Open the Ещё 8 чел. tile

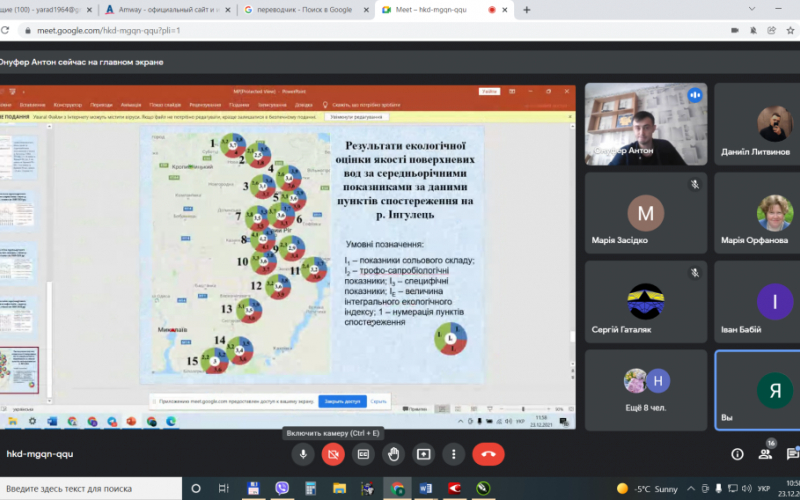point(646,390)
